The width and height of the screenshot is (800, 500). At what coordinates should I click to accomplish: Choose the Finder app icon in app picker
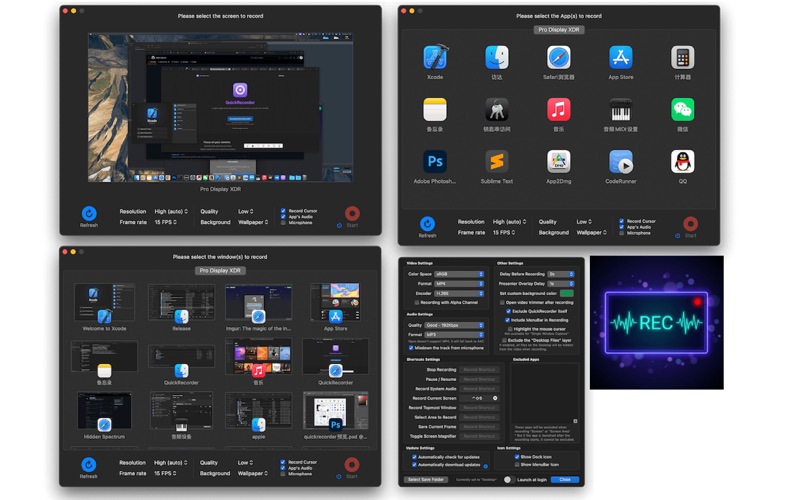496,57
